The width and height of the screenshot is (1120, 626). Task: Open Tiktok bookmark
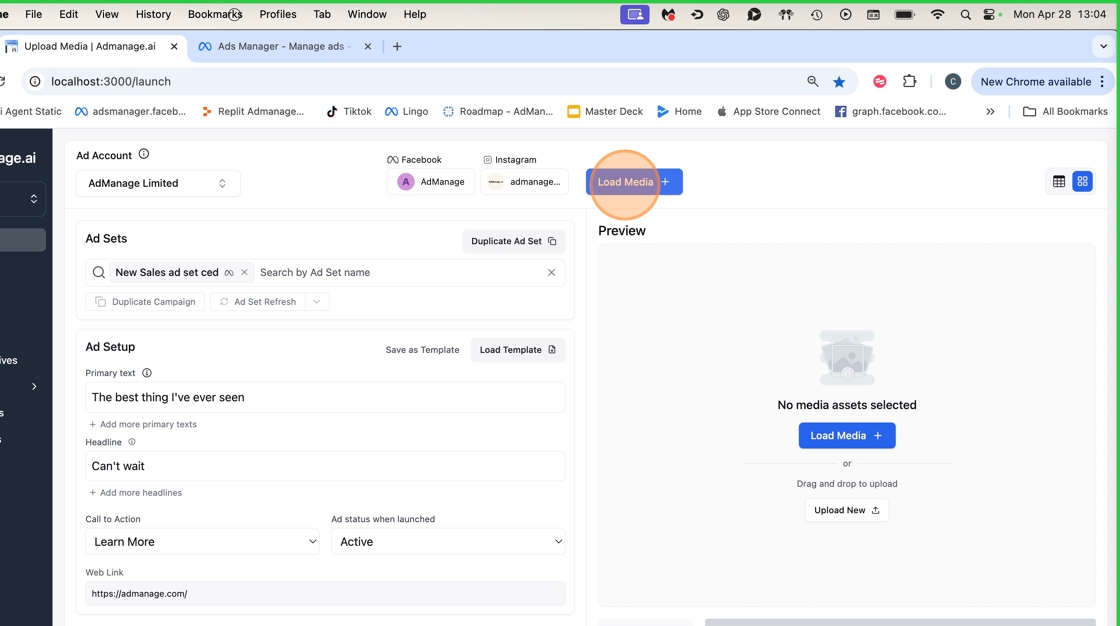pyautogui.click(x=349, y=111)
